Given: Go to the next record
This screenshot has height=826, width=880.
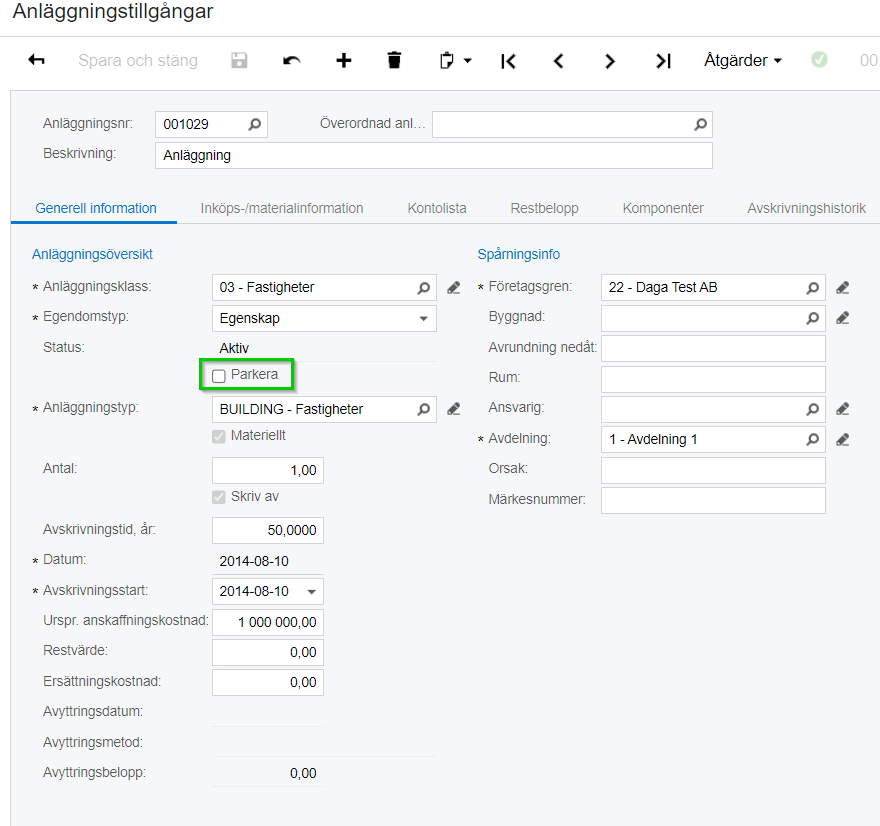Looking at the screenshot, I should (610, 61).
